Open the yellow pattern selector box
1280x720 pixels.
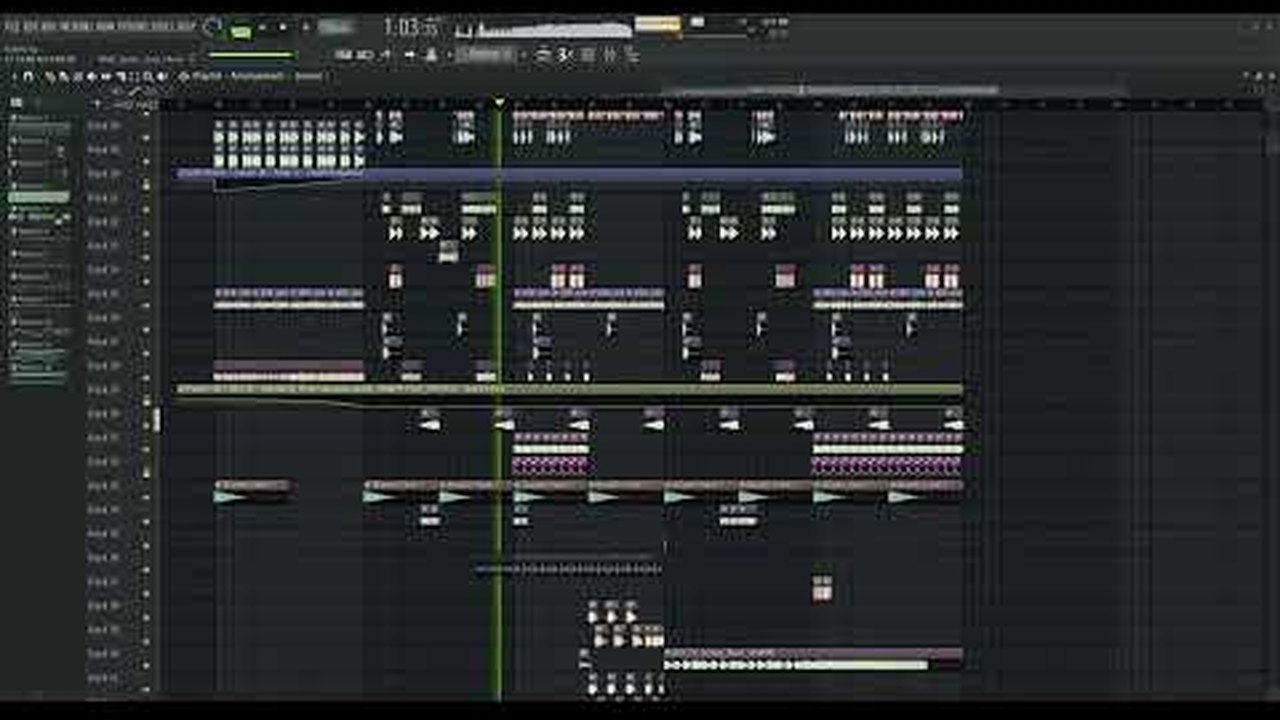pos(657,23)
